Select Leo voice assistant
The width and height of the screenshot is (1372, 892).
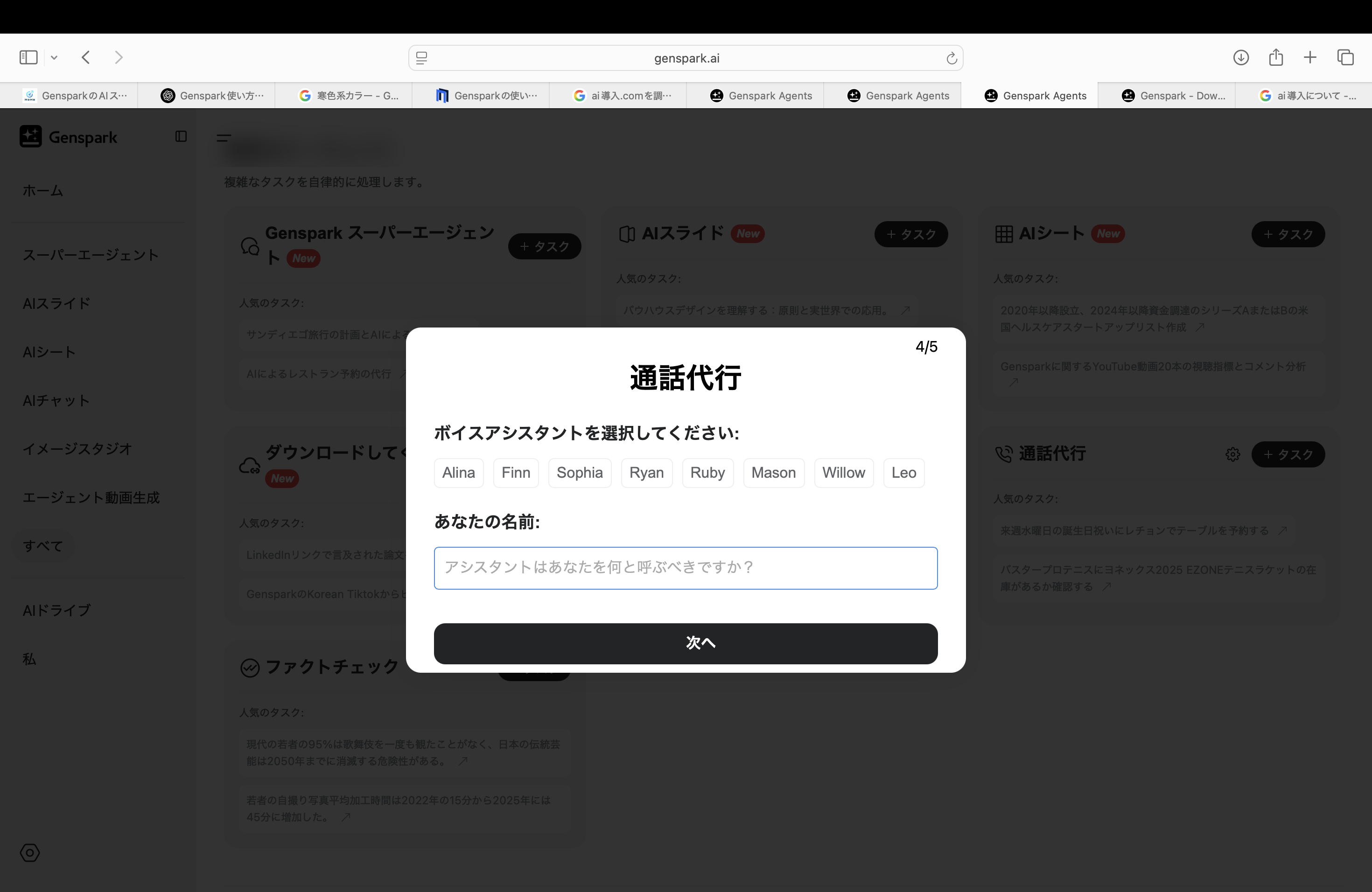pyautogui.click(x=904, y=473)
